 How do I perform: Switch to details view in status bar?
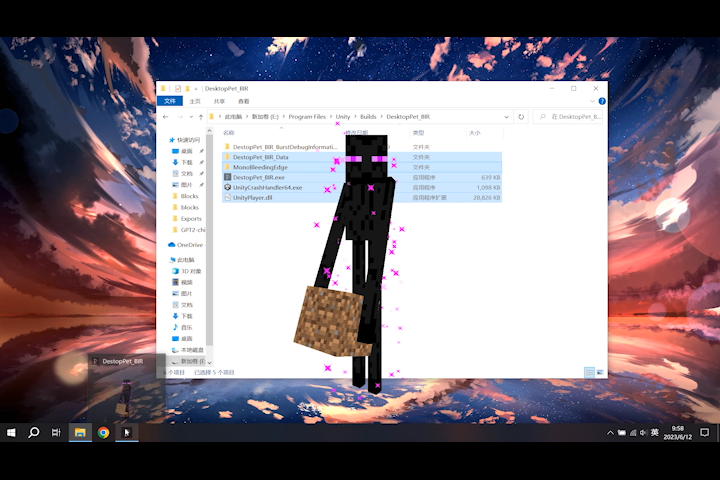(589, 372)
